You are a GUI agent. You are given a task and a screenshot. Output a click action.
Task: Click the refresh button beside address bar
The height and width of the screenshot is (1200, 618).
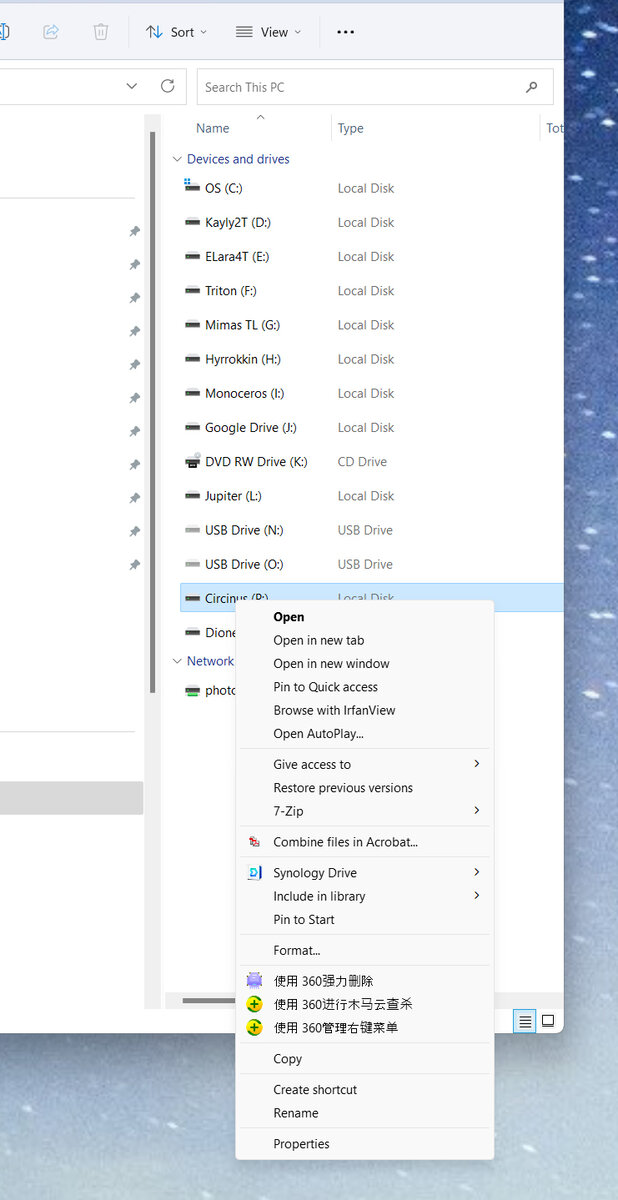coord(168,87)
